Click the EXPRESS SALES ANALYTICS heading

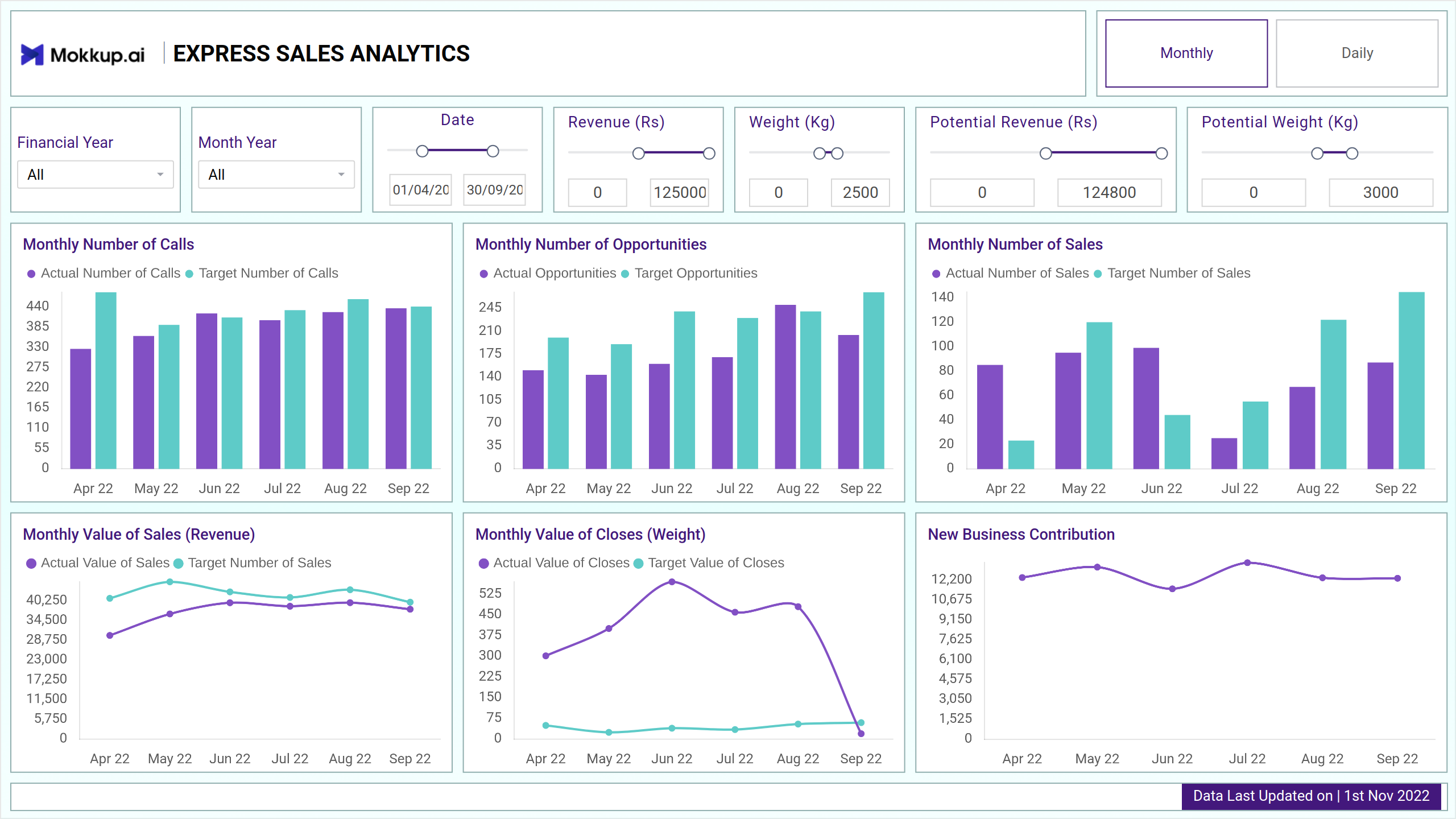click(321, 54)
